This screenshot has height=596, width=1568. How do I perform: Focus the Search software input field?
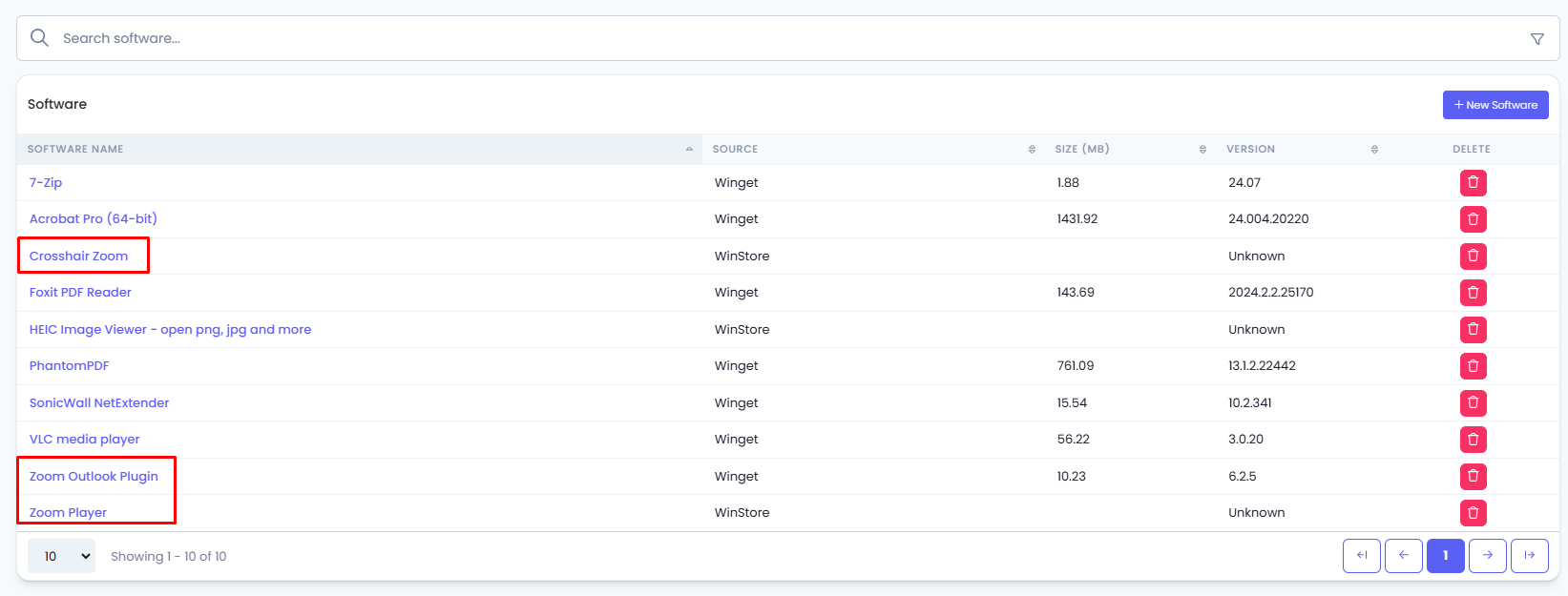(x=788, y=38)
